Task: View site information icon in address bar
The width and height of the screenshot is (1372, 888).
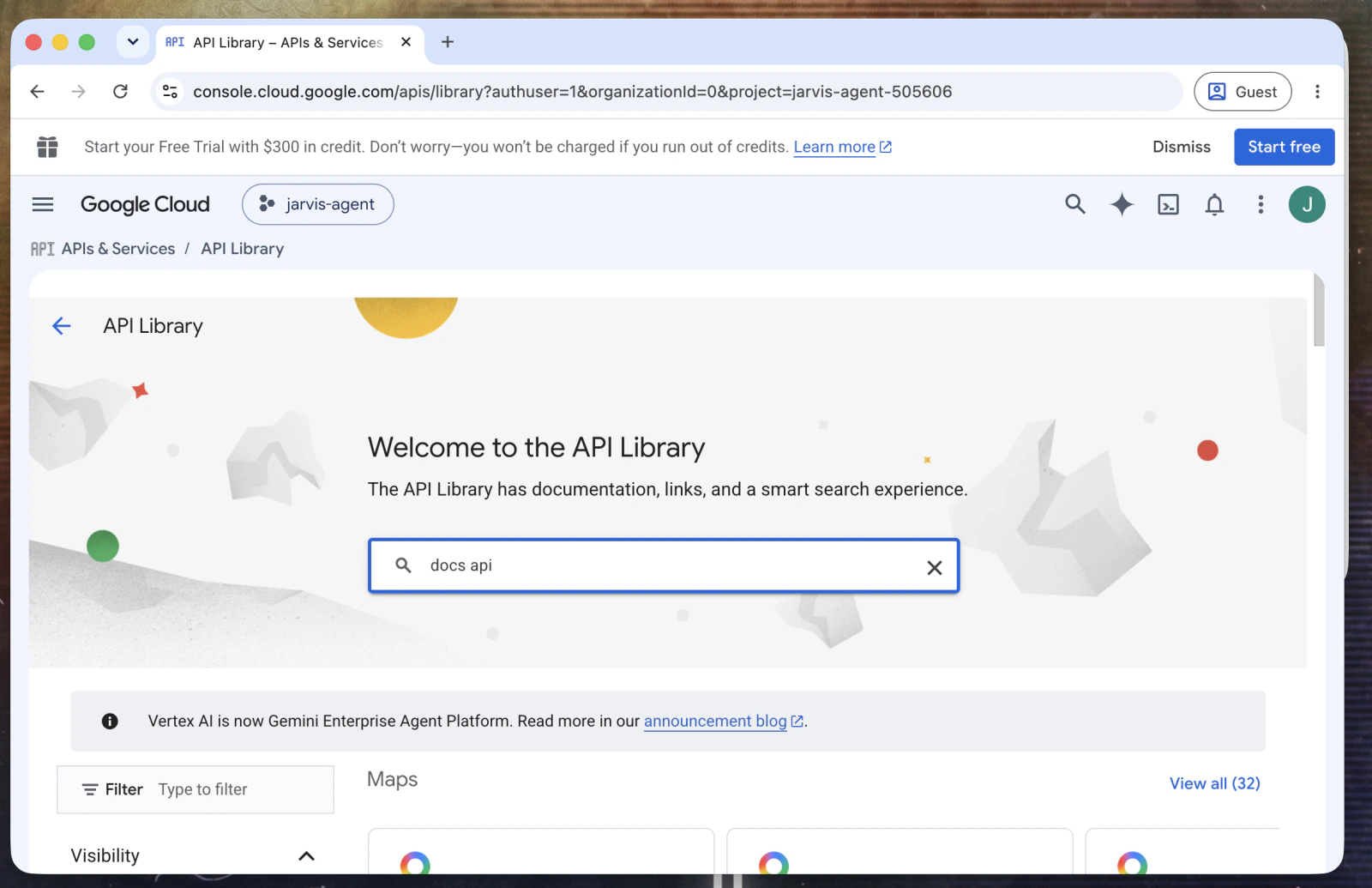Action: [x=171, y=92]
